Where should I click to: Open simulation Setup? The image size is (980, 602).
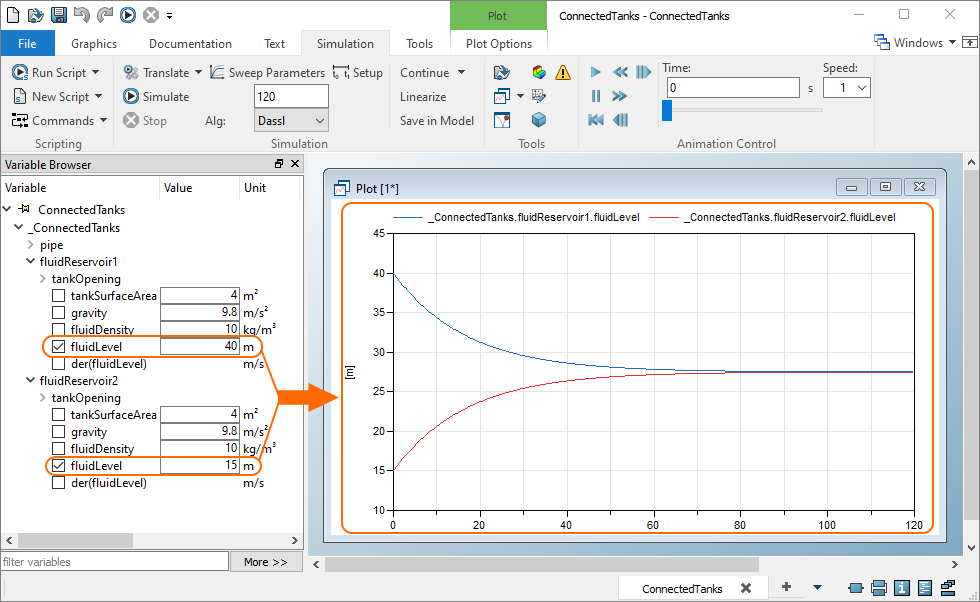tap(358, 73)
